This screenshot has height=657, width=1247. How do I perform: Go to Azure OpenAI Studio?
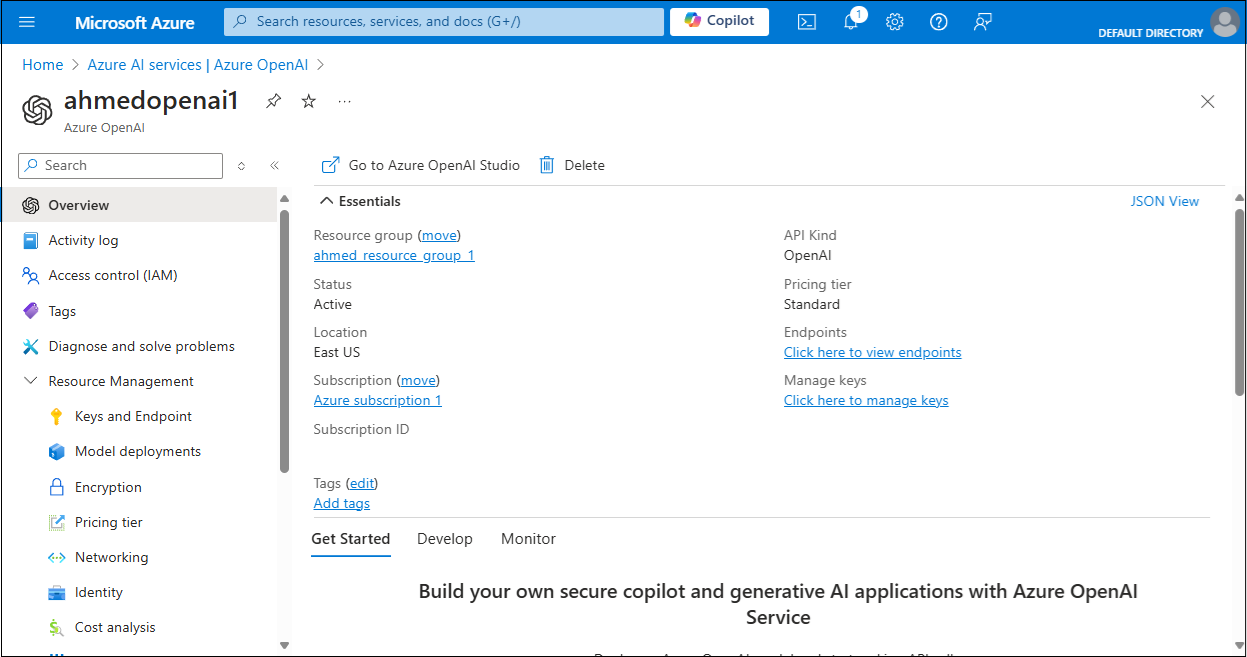pos(421,165)
